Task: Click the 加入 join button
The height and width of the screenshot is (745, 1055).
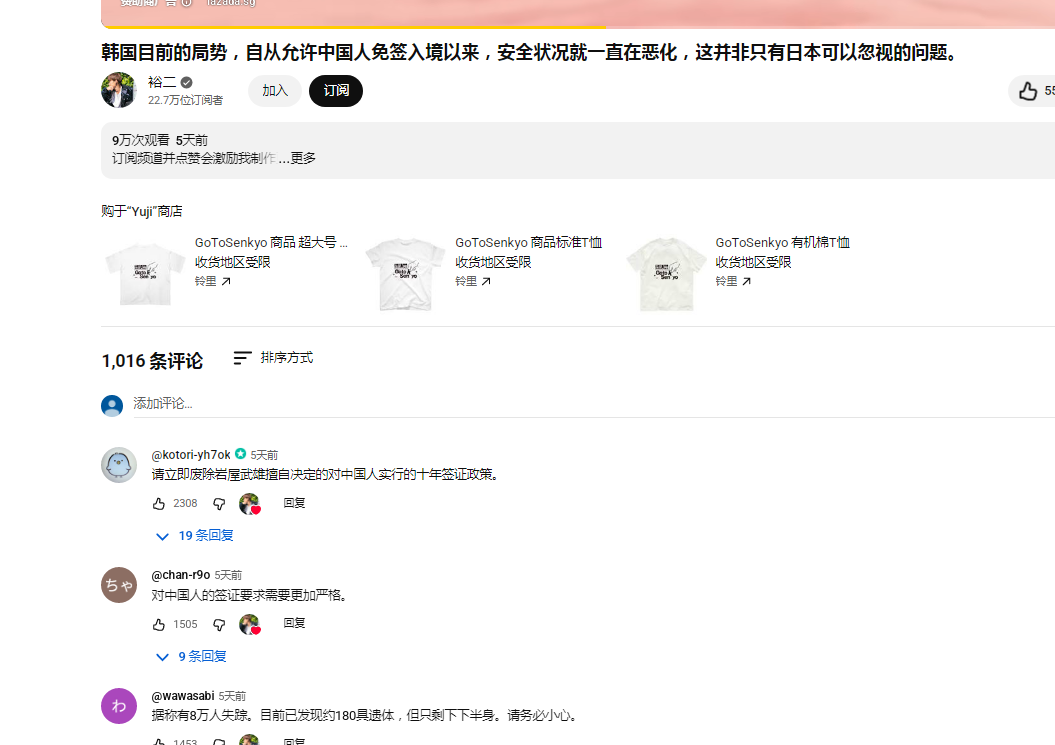Action: point(275,91)
